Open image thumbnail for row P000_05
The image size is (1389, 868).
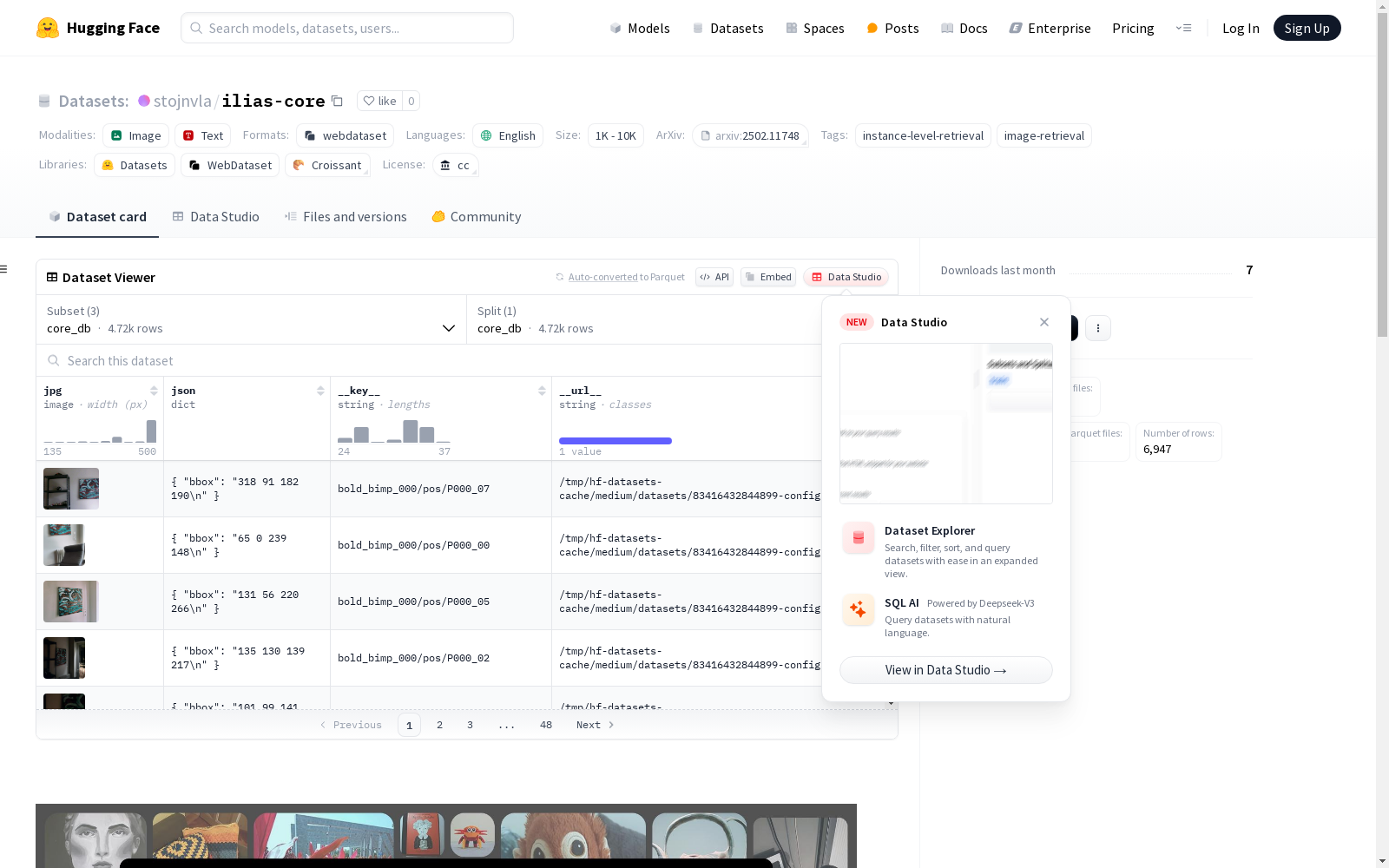click(71, 602)
